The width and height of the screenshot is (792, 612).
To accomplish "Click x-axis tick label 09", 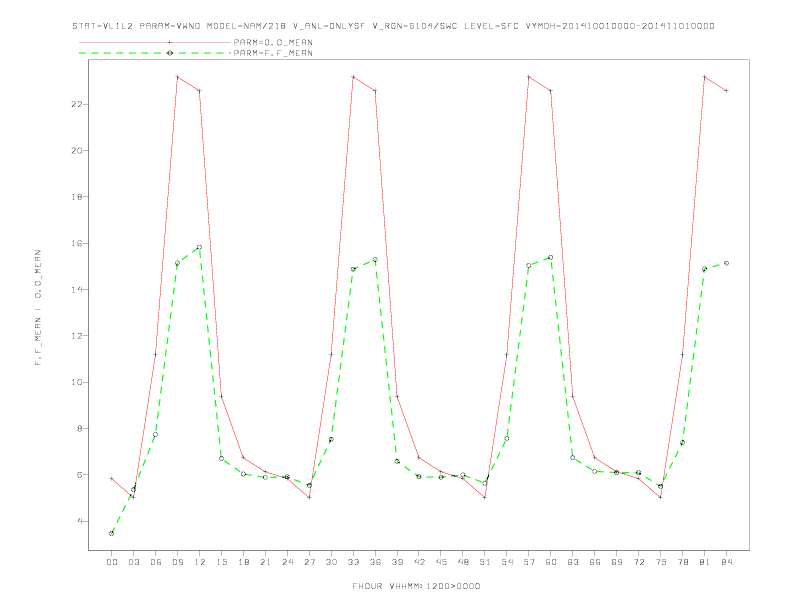I will [x=177, y=562].
